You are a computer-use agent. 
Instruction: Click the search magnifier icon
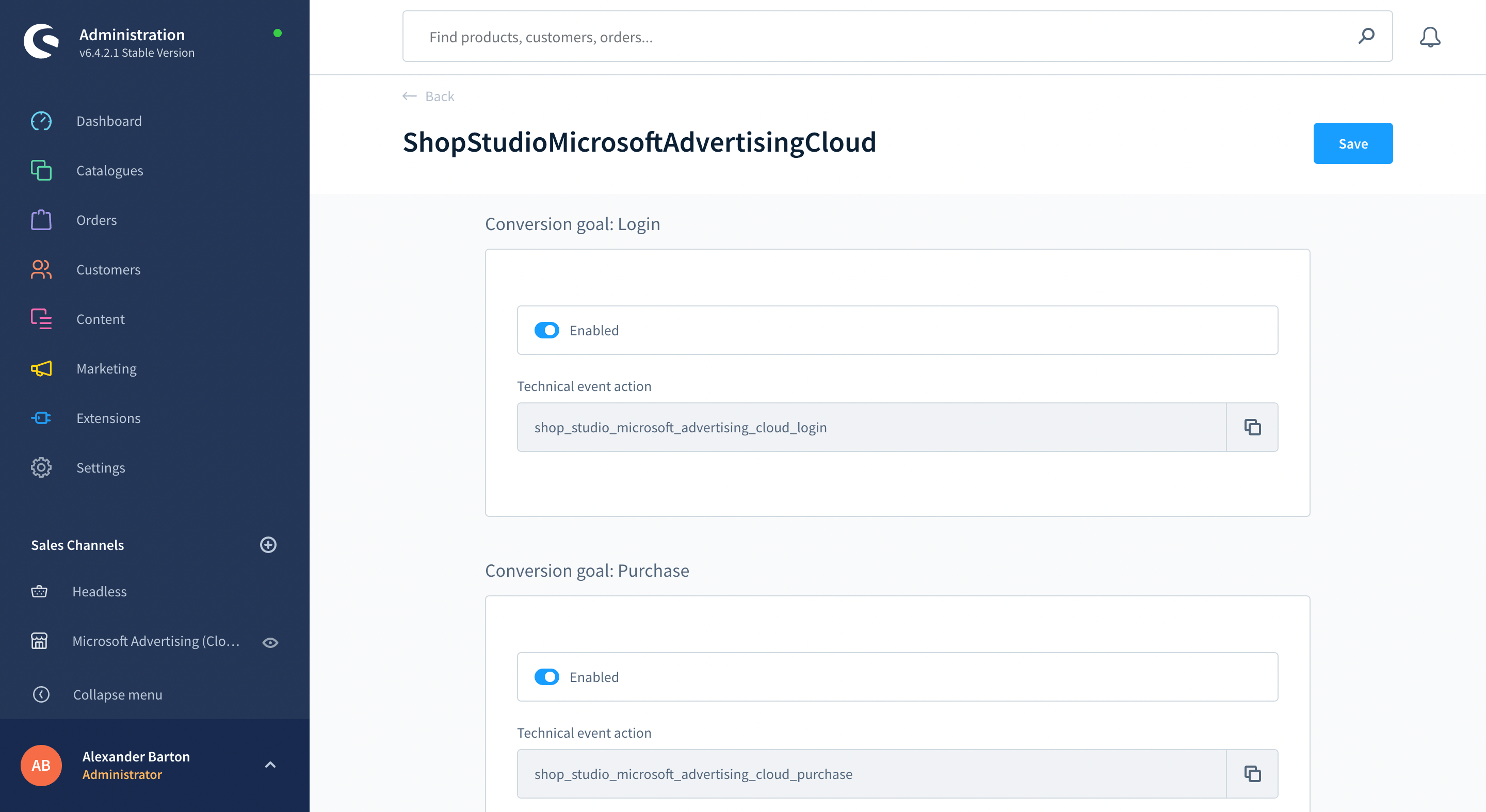(1366, 36)
